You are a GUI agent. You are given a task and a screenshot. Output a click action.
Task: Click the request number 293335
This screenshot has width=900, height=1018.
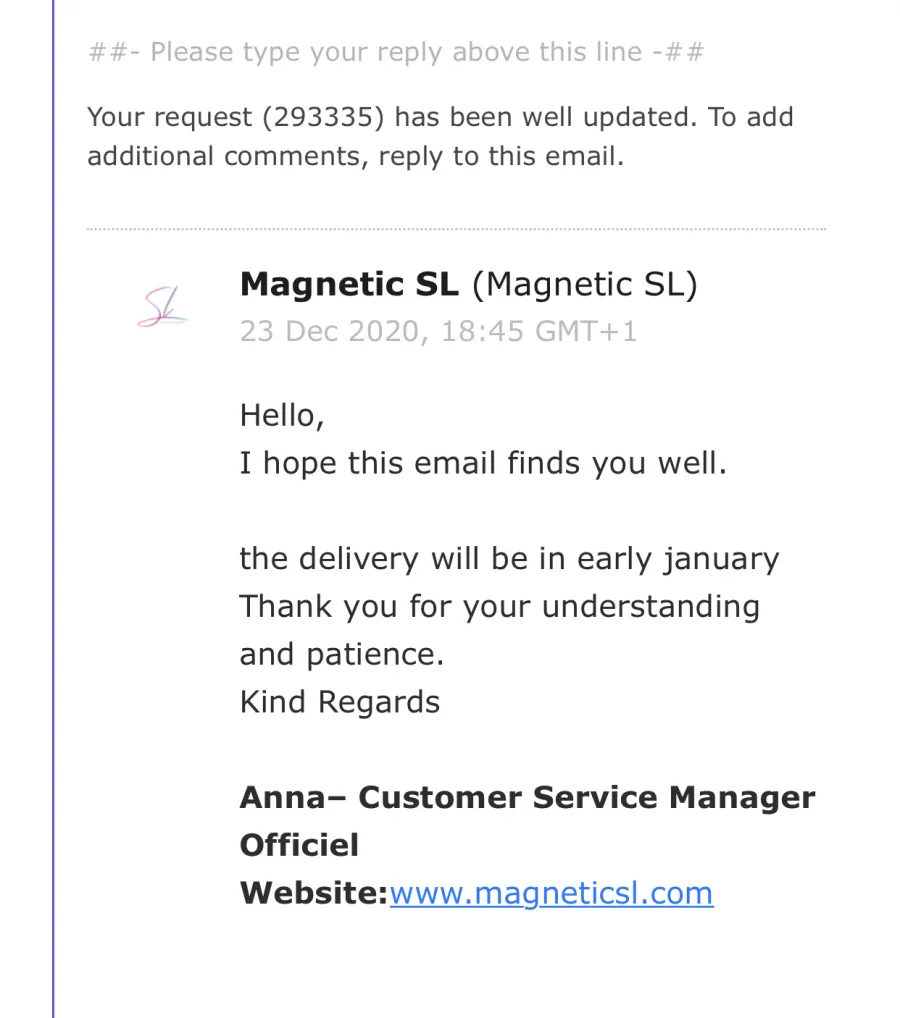323,117
